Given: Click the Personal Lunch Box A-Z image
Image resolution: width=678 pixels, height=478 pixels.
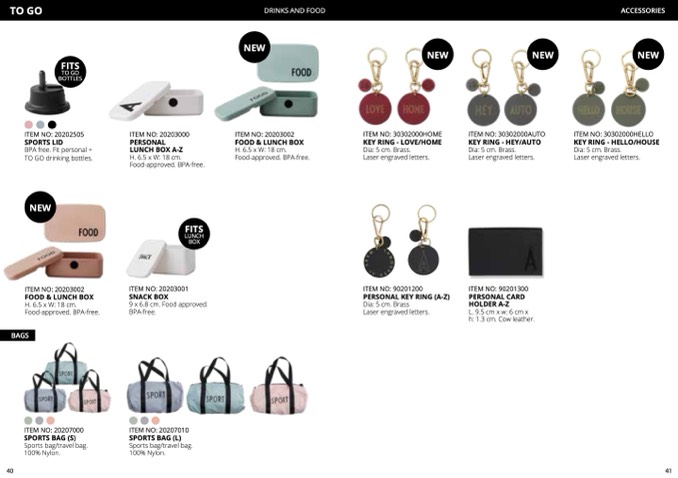Looking at the screenshot, I should (x=156, y=100).
